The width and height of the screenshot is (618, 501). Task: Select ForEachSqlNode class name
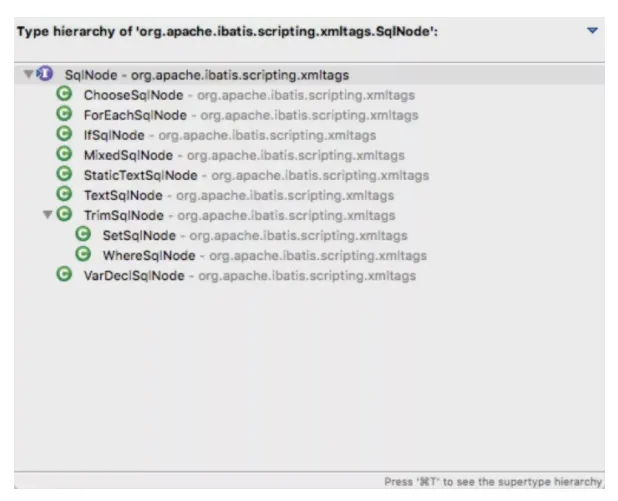point(135,115)
